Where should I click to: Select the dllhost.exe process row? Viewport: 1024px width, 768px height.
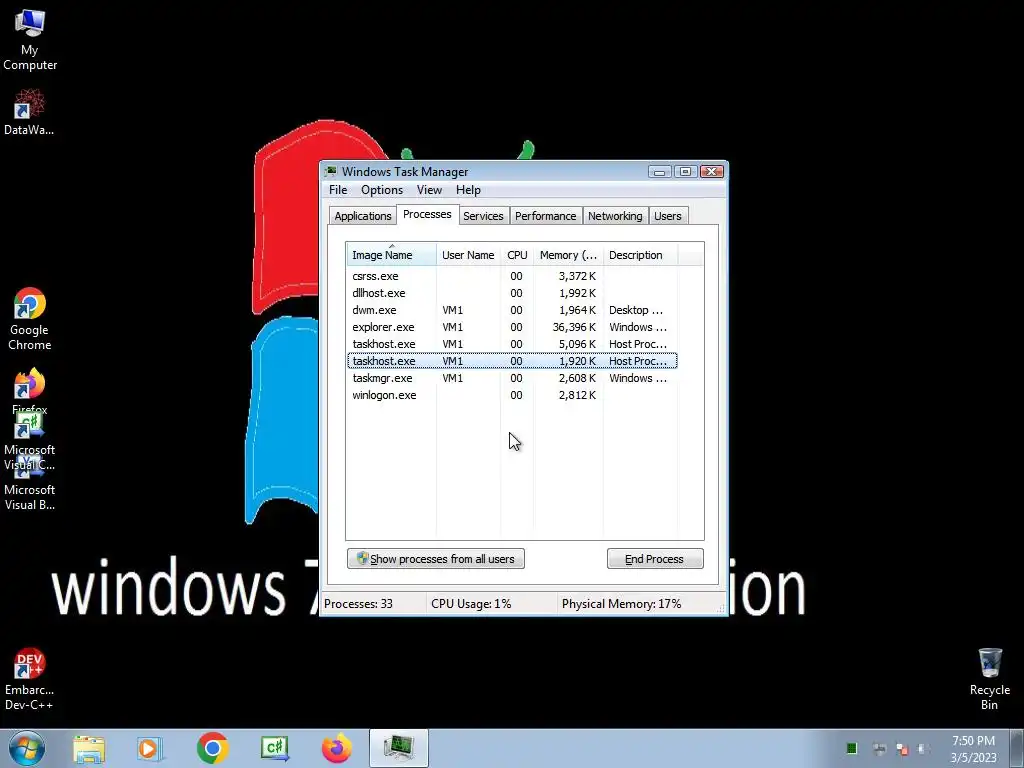(512, 293)
